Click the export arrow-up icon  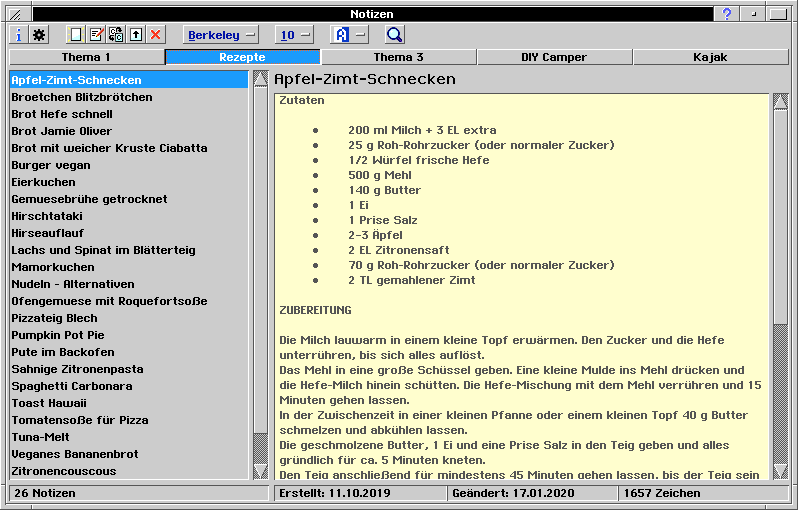136,35
